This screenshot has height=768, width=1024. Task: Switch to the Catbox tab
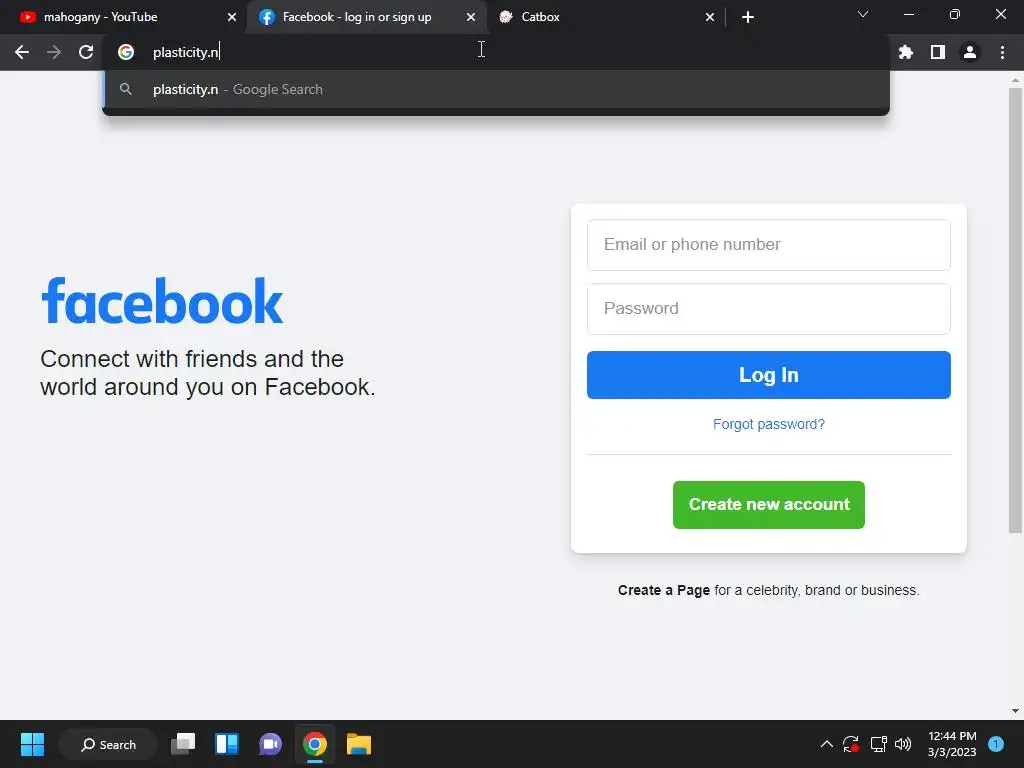606,17
